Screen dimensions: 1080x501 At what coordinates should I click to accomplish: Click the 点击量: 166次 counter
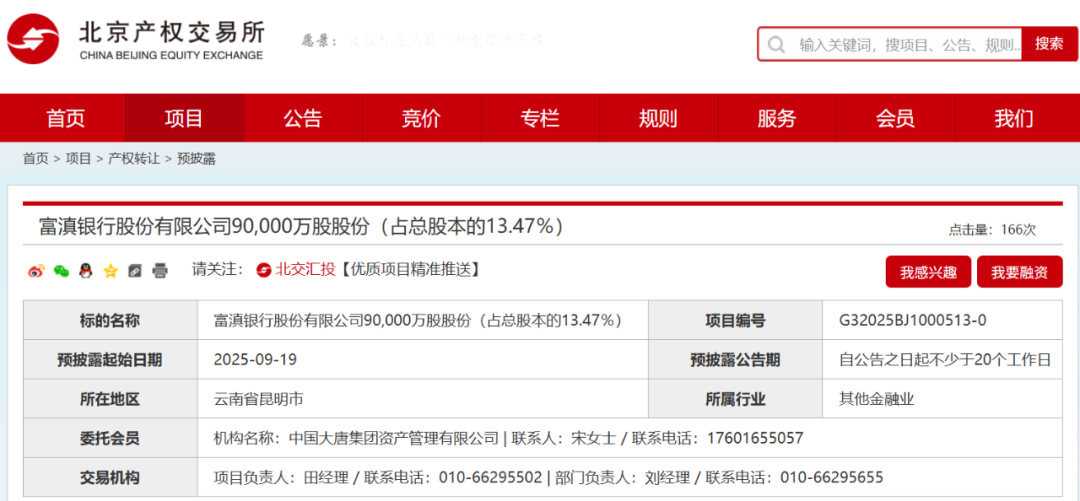[x=992, y=230]
